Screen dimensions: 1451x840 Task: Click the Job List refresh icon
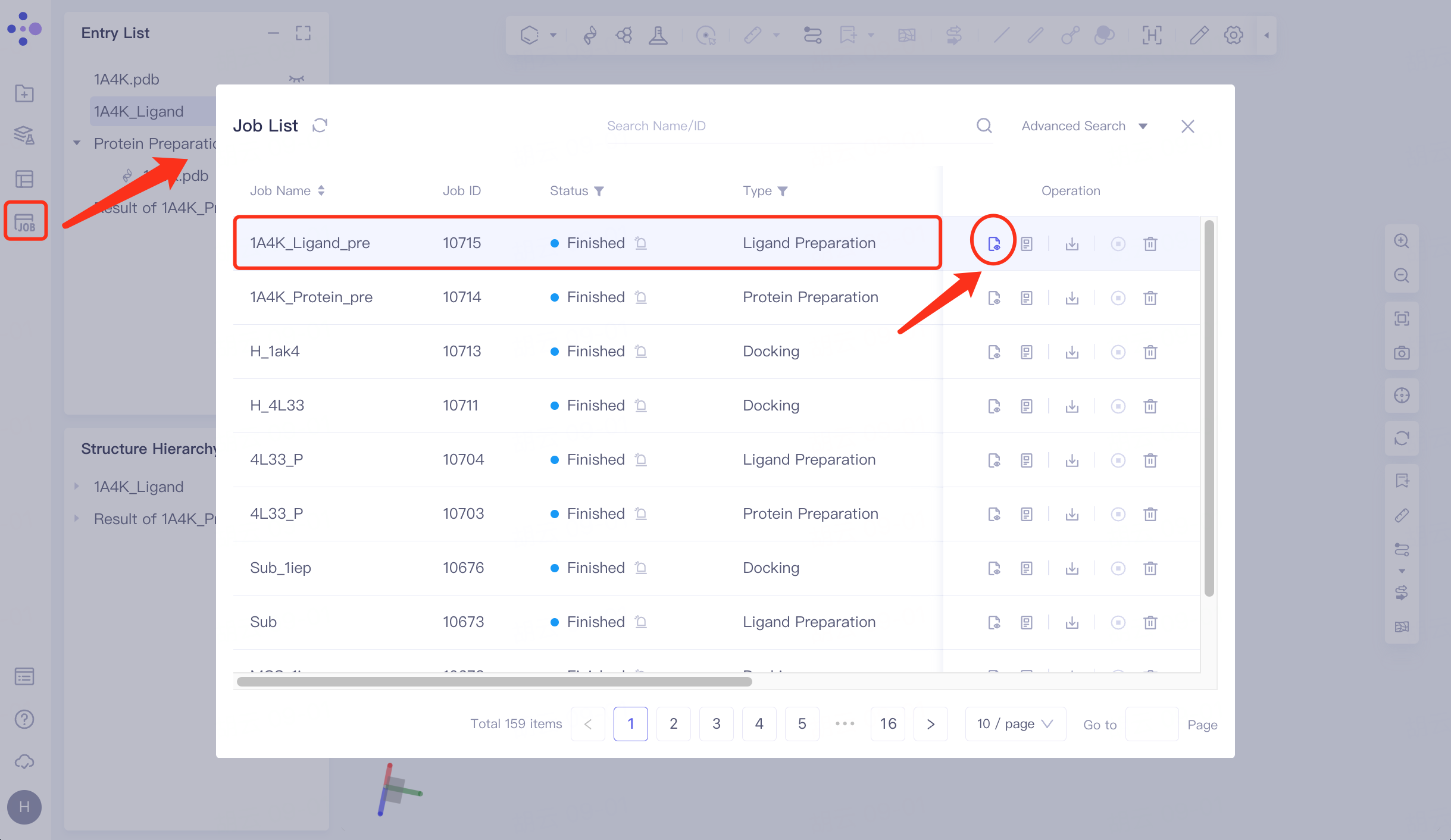coord(320,126)
